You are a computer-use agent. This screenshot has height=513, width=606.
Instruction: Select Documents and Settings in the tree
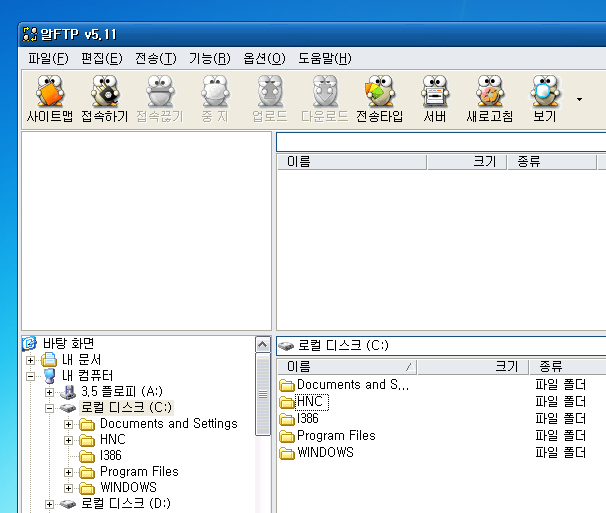169,423
